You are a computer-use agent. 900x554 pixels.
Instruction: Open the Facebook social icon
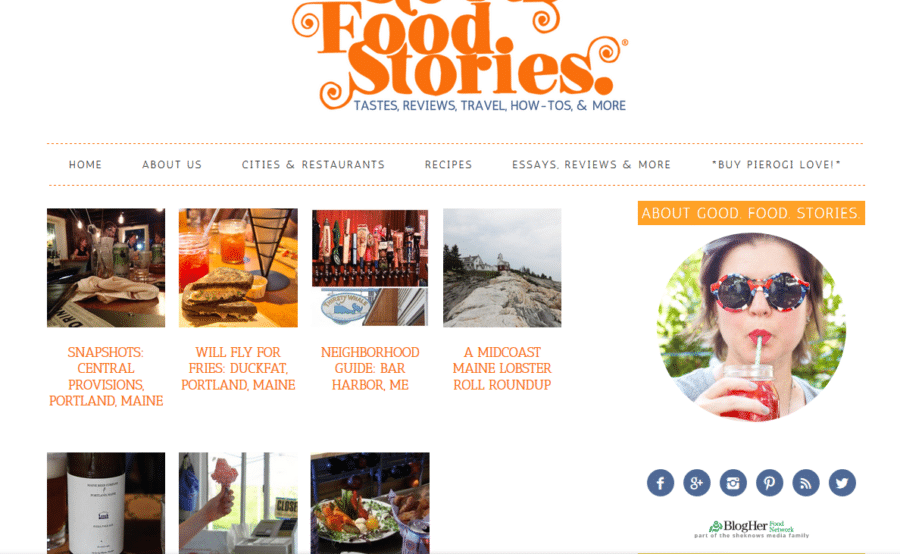[x=660, y=483]
